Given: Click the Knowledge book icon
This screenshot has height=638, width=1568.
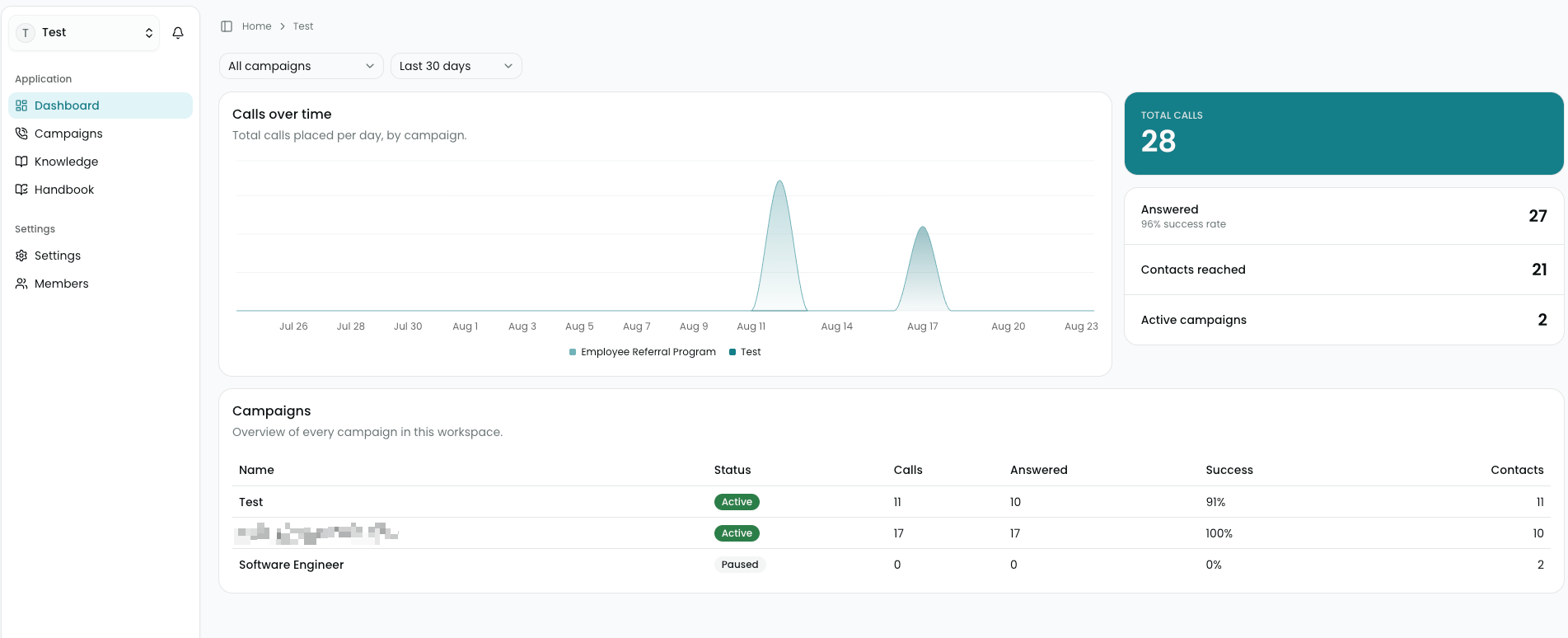Looking at the screenshot, I should [21, 162].
